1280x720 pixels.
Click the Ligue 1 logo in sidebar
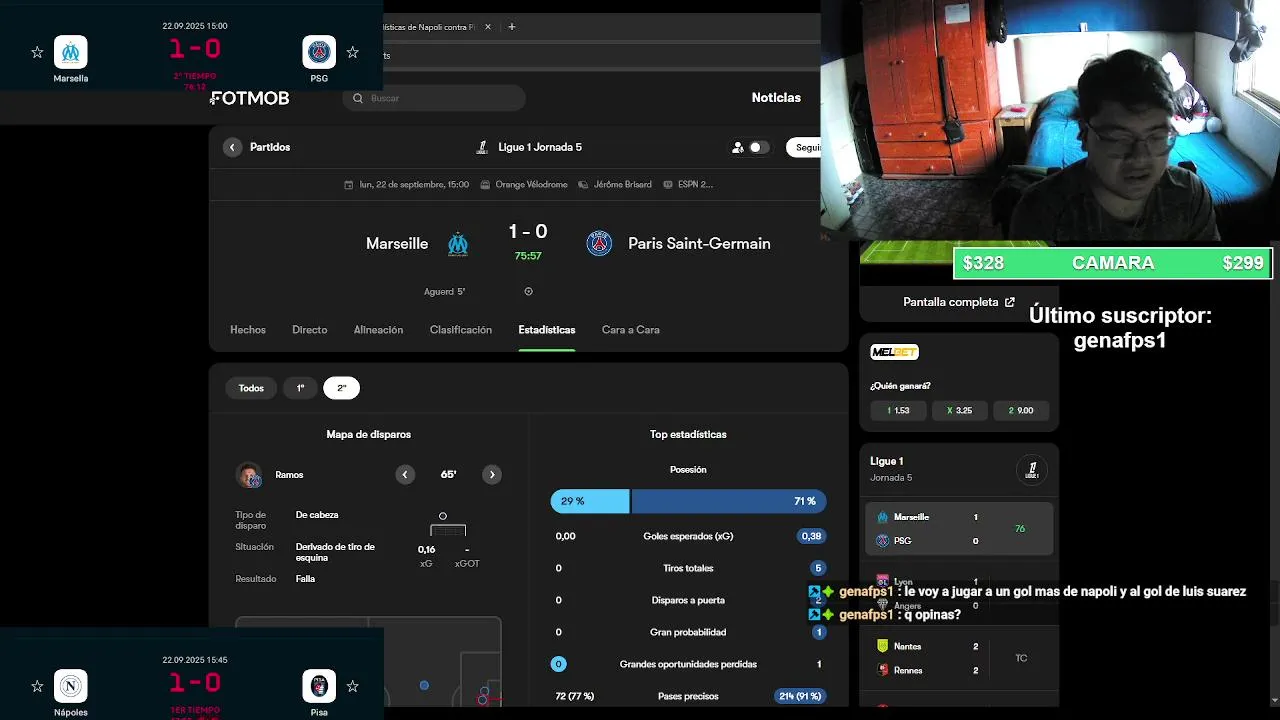pos(1032,469)
